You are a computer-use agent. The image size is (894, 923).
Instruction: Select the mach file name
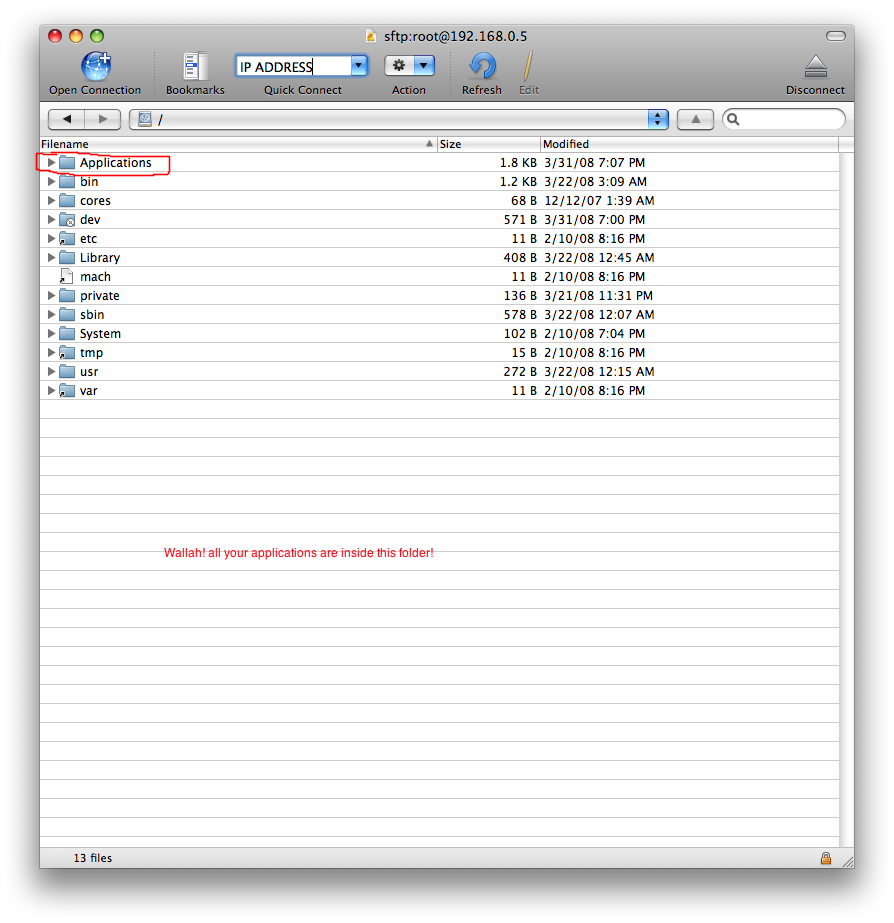point(95,277)
